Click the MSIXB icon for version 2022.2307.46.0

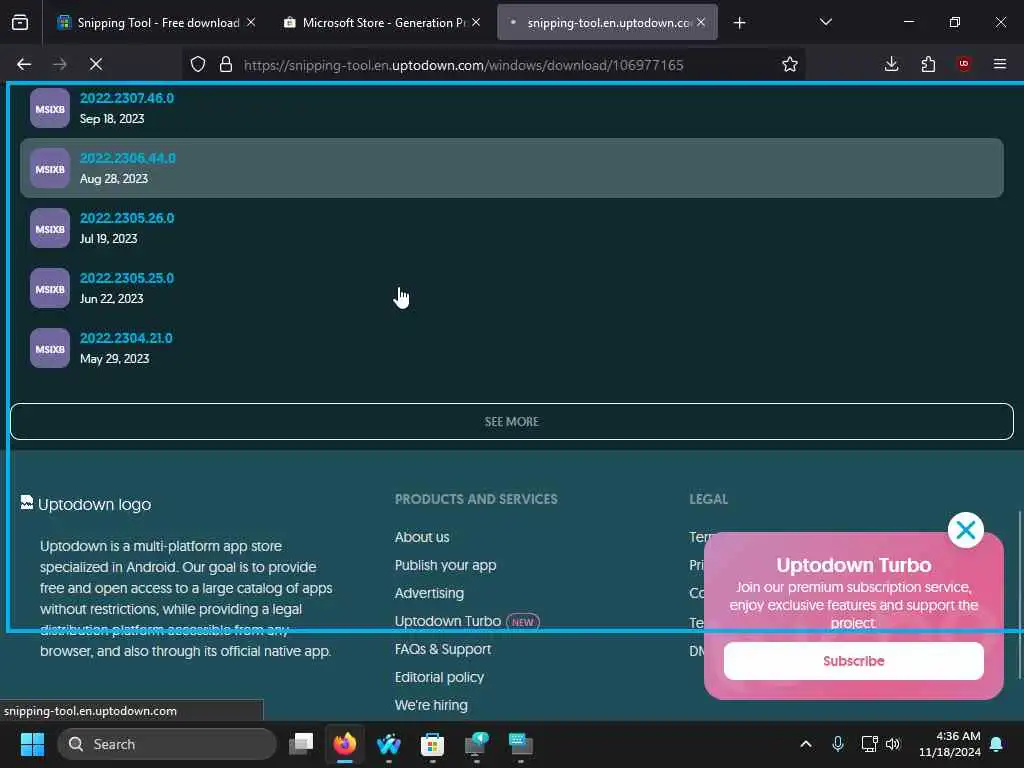coord(50,108)
